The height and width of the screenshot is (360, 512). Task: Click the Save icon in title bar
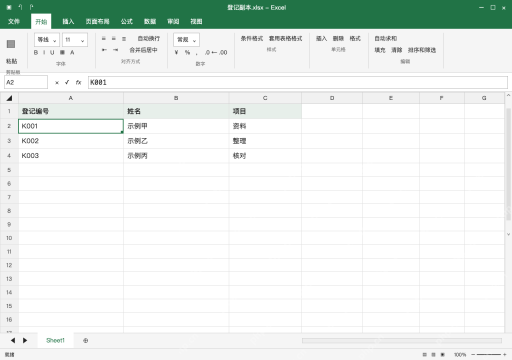click(9, 7)
